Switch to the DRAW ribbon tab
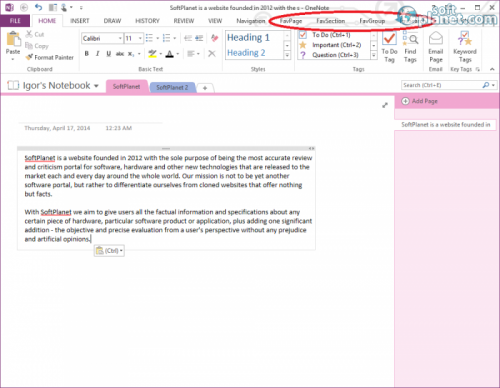Screen dimensions: 500x388 click(112, 21)
